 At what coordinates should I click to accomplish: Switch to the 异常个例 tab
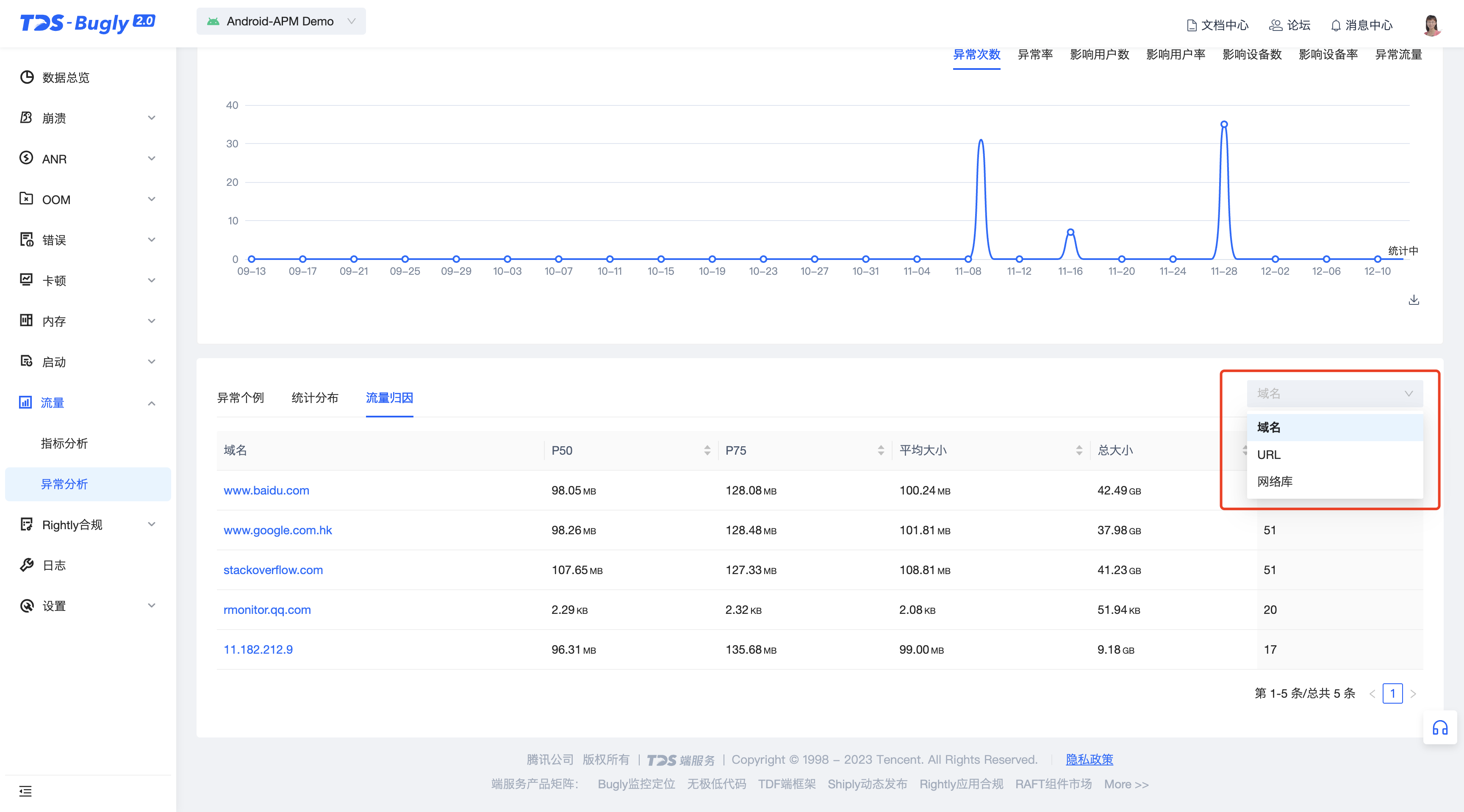point(241,398)
